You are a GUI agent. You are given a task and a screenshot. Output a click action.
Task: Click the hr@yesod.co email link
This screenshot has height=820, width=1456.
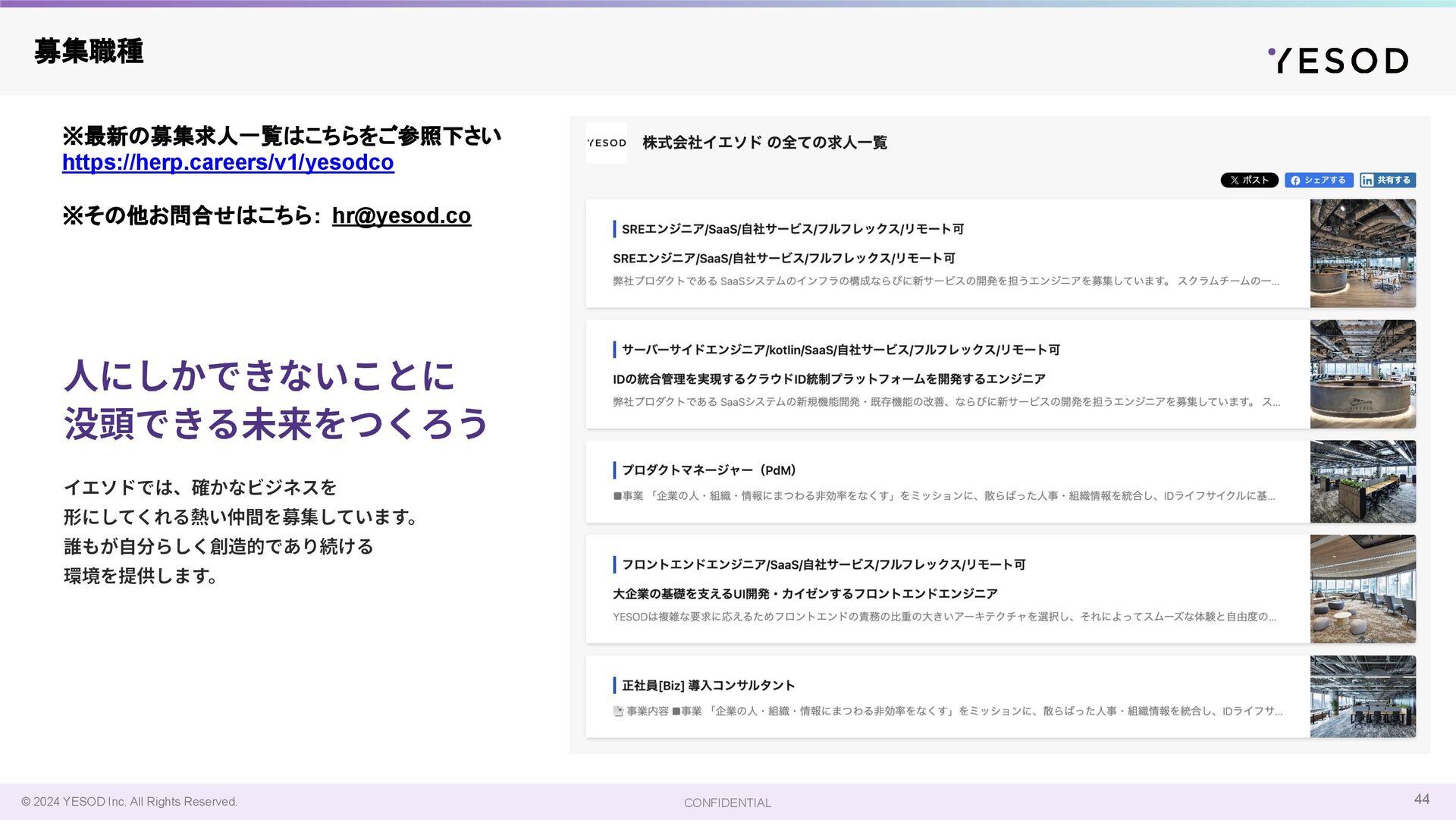click(401, 215)
